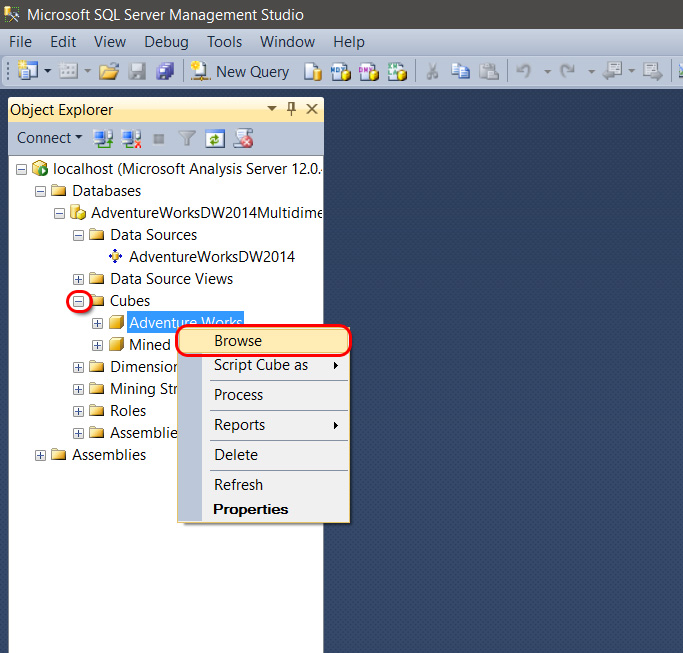This screenshot has height=653, width=683.
Task: Open the Window menu
Action: click(x=287, y=42)
